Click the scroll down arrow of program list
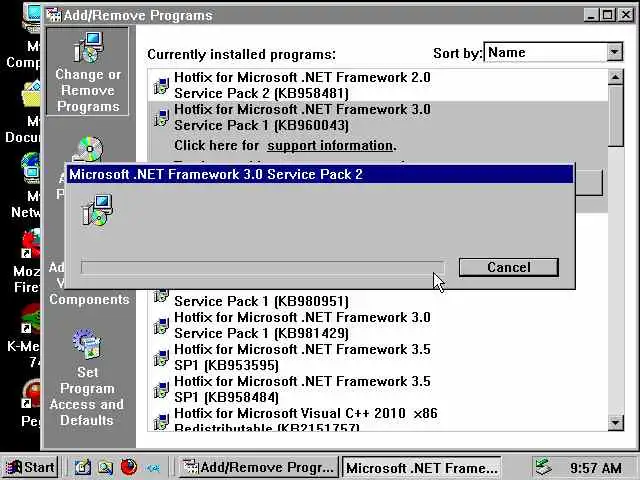640x480 pixels. tap(616, 422)
